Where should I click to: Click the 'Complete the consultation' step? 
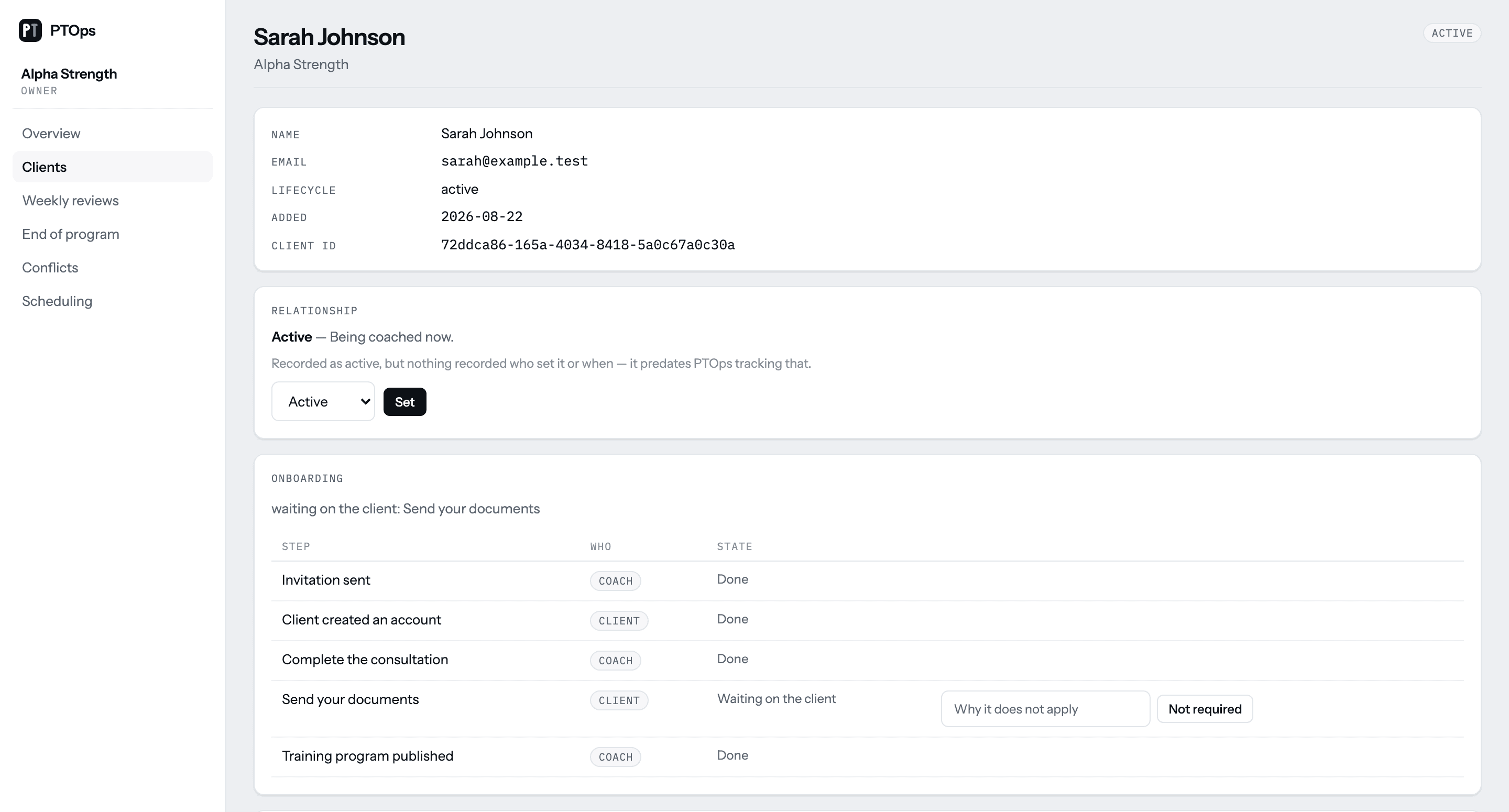[x=365, y=660]
